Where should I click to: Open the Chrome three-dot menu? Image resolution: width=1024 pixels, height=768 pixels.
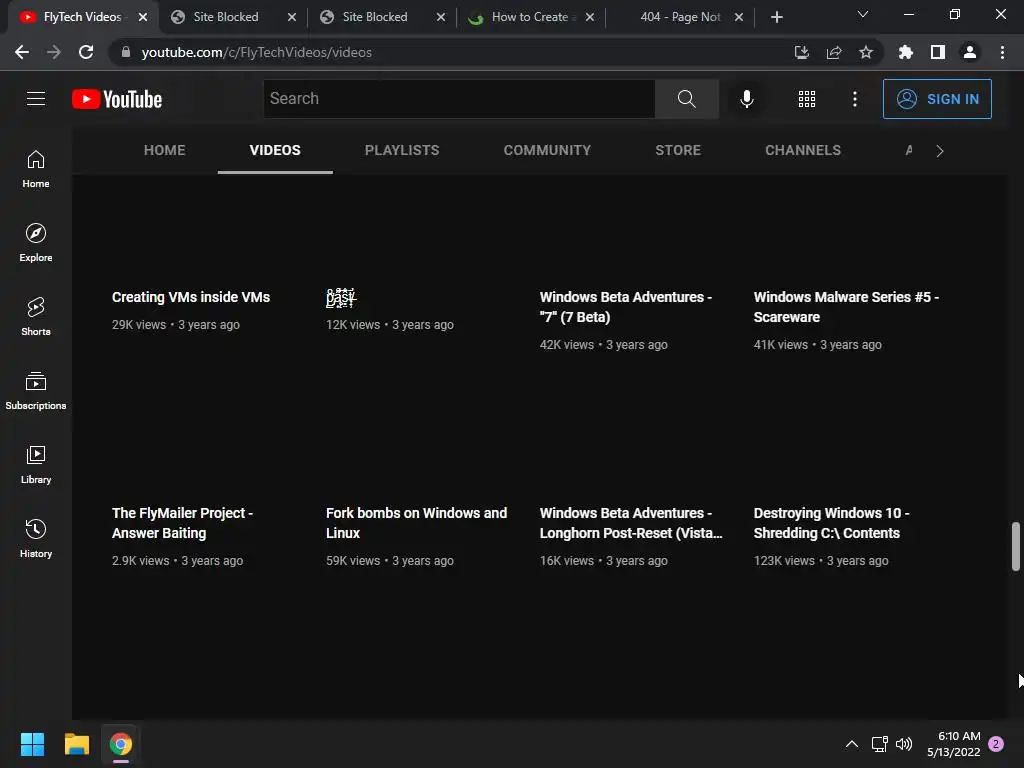pos(1002,52)
